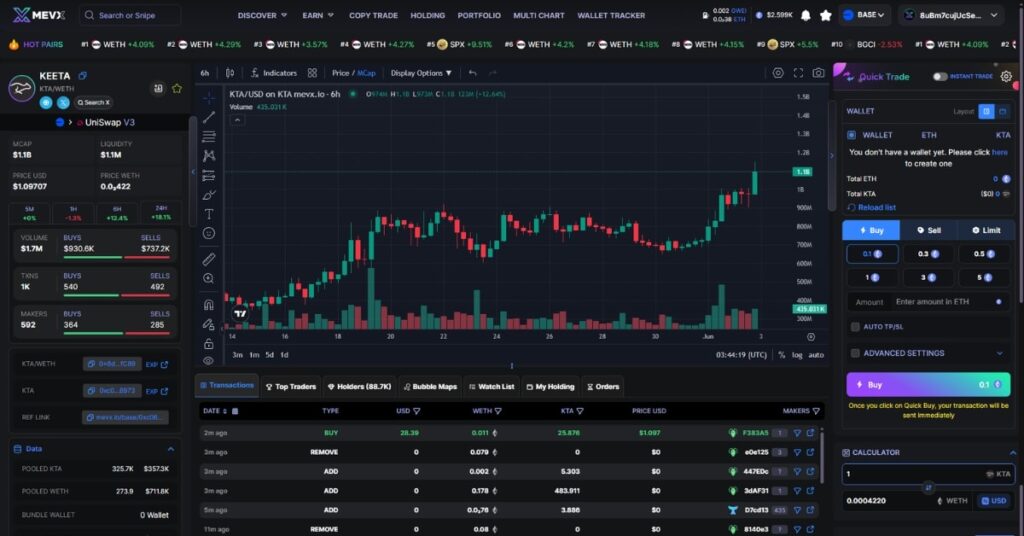The height and width of the screenshot is (536, 1024).
Task: Open the chart layout templates grid icon
Action: click(x=312, y=73)
